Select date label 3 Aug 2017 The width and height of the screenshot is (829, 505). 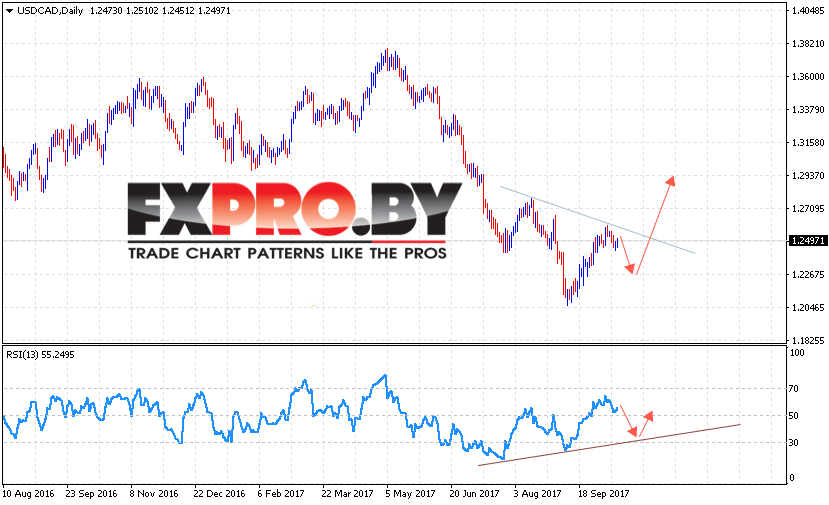[x=537, y=493]
